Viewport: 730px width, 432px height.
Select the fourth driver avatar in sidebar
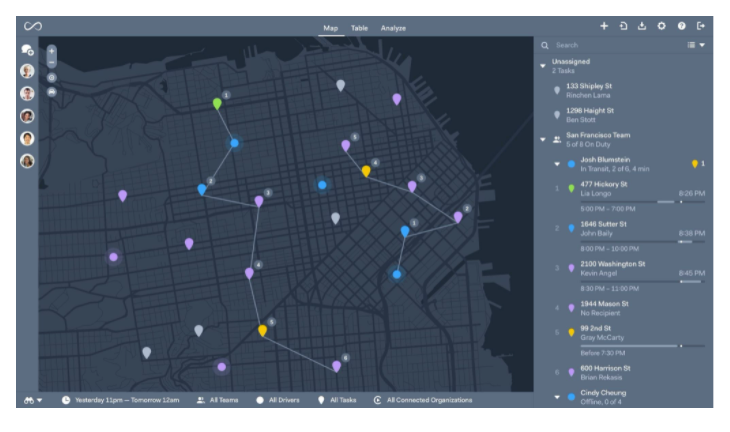pyautogui.click(x=27, y=138)
